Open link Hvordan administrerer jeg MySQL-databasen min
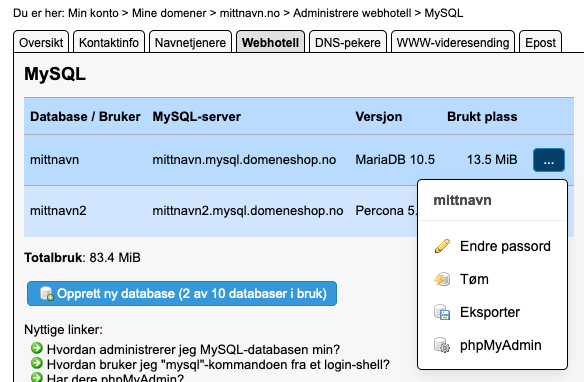This screenshot has height=382, width=584. [x=193, y=349]
